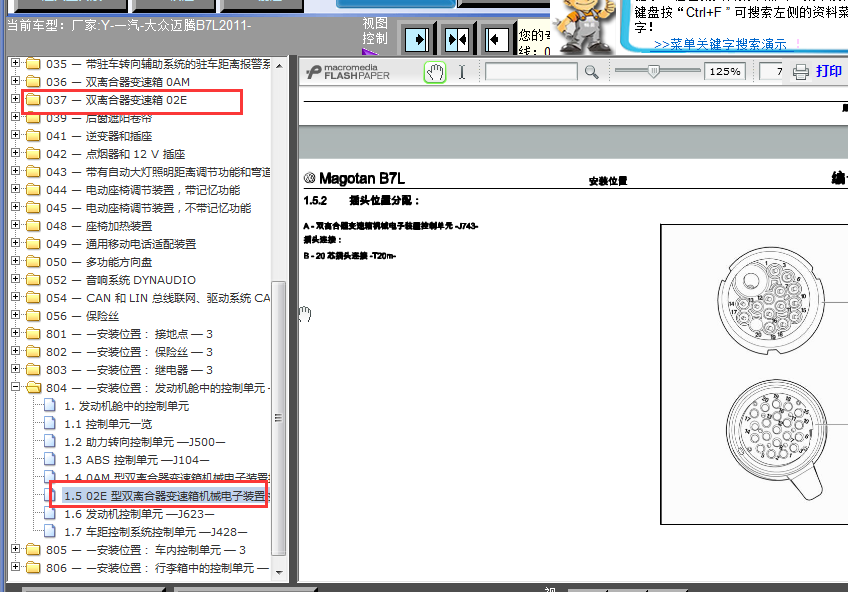The image size is (848, 592).
Task: Expand the 037 双离合器变速箱 02E node
Action: click(15, 99)
